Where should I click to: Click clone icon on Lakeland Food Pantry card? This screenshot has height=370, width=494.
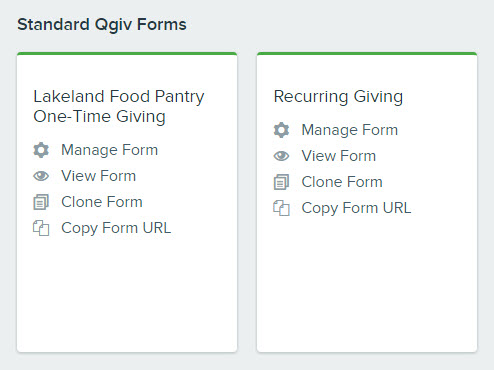pyautogui.click(x=41, y=202)
